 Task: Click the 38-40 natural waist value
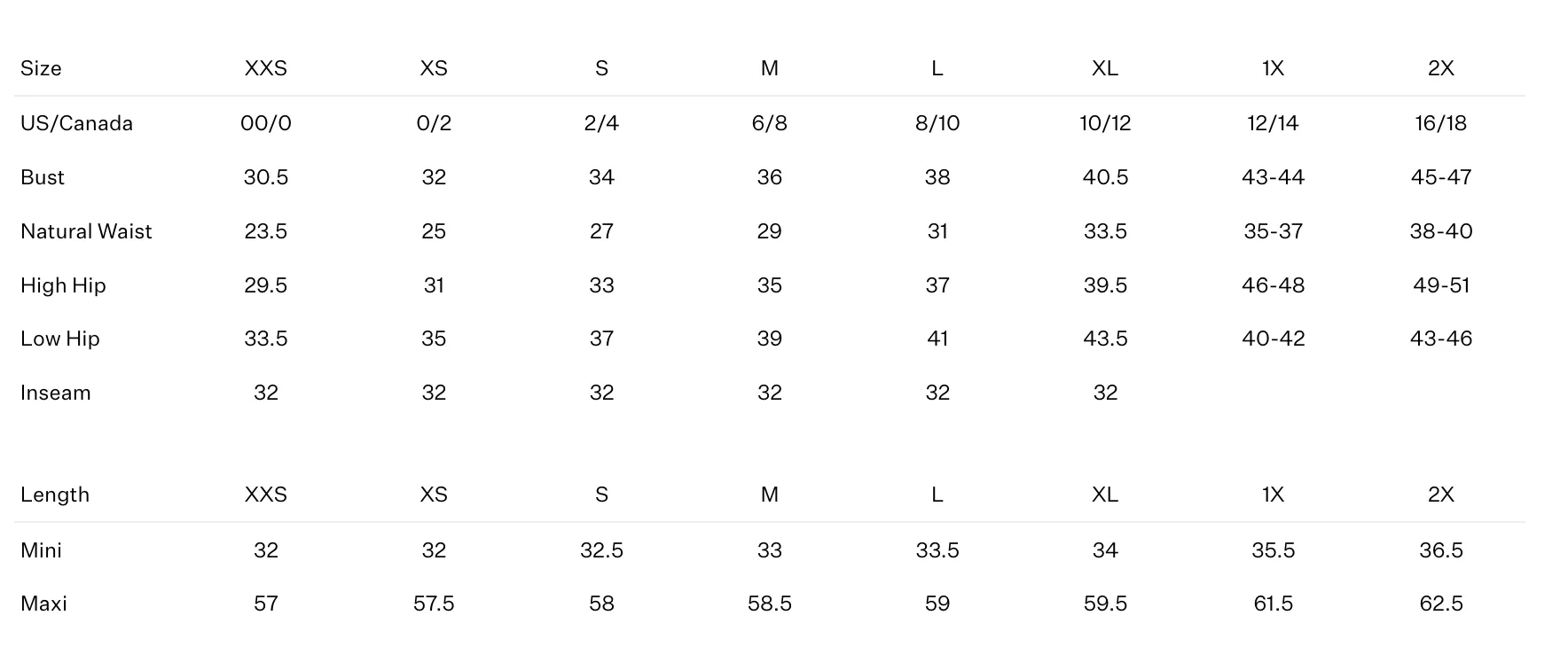tap(1441, 231)
